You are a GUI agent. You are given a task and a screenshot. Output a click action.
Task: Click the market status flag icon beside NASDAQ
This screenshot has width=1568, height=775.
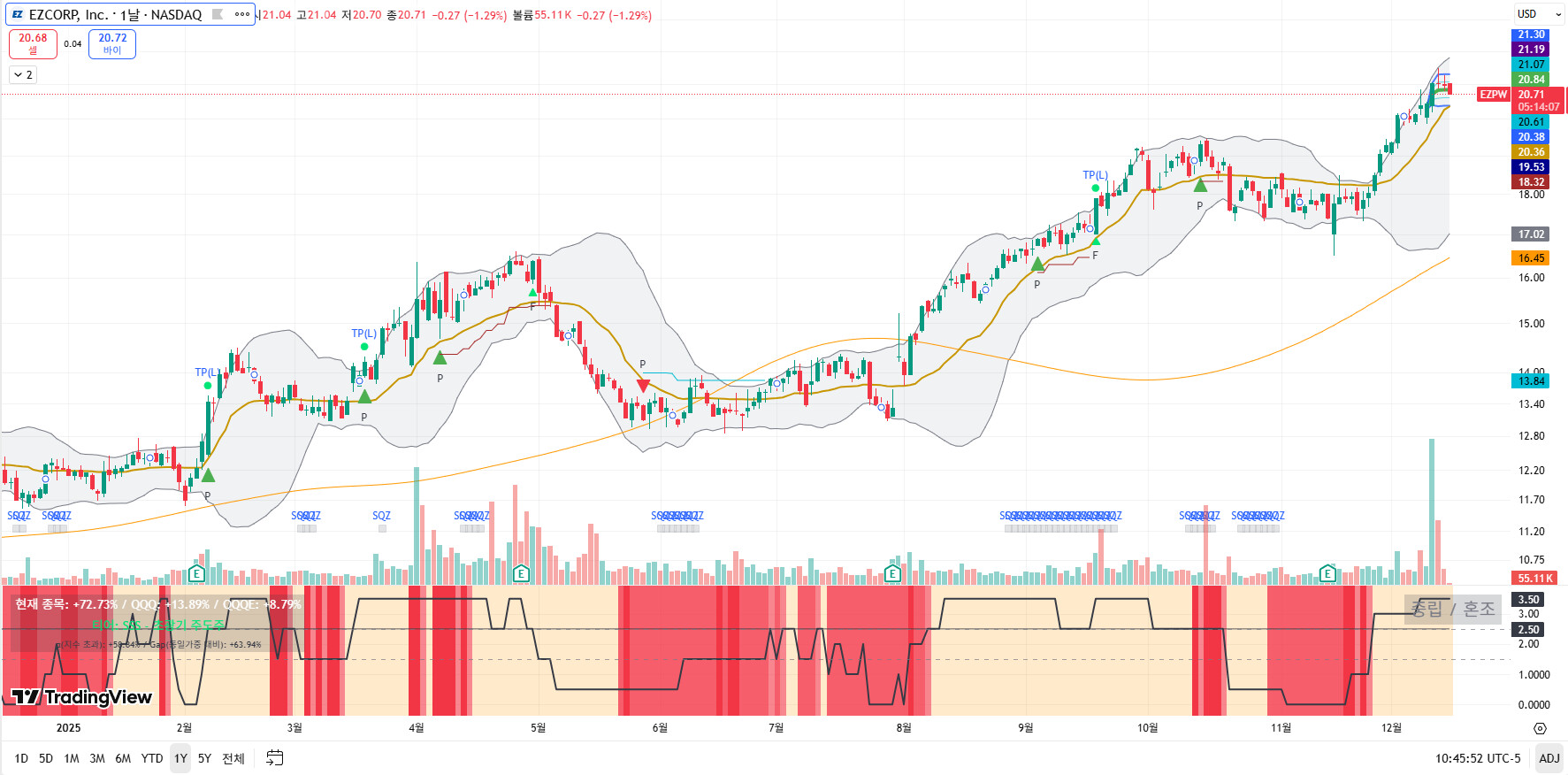(x=218, y=14)
